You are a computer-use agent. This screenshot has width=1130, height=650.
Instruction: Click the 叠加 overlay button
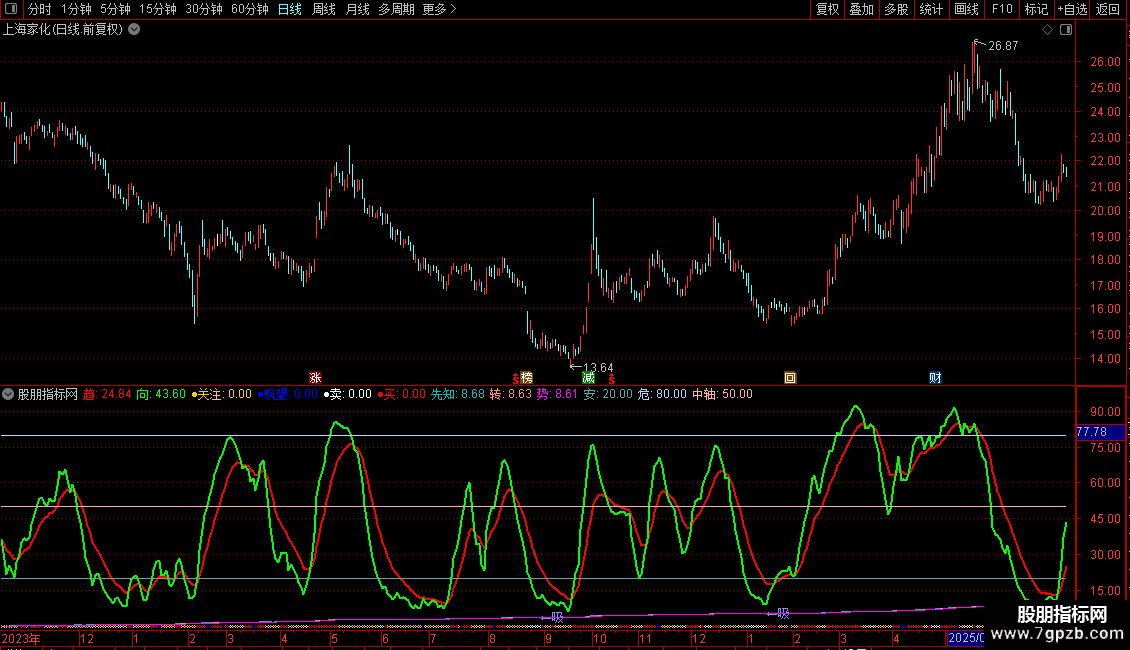(x=861, y=9)
